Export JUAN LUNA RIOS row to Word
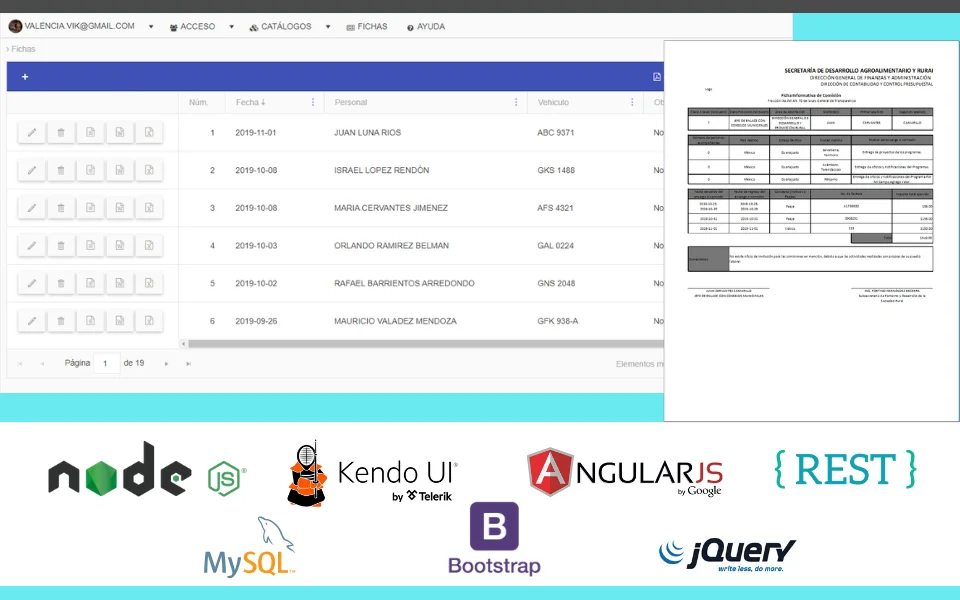The image size is (960, 600). (x=120, y=132)
